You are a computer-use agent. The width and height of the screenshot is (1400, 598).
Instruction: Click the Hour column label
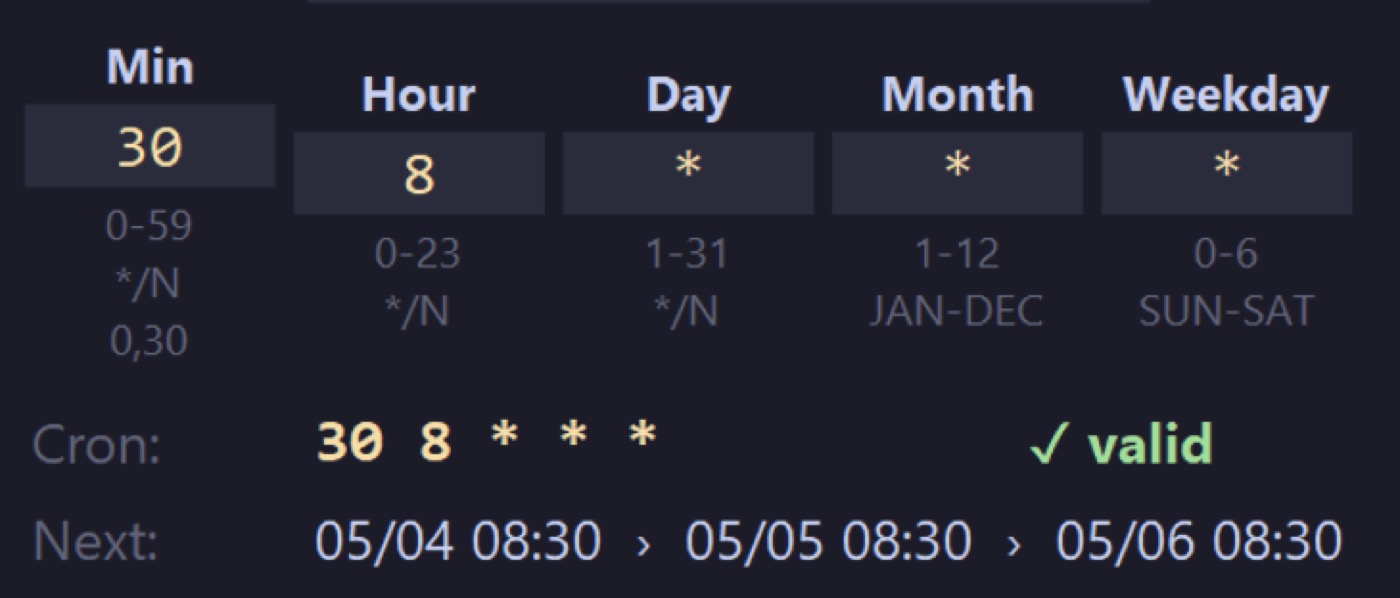tap(419, 95)
